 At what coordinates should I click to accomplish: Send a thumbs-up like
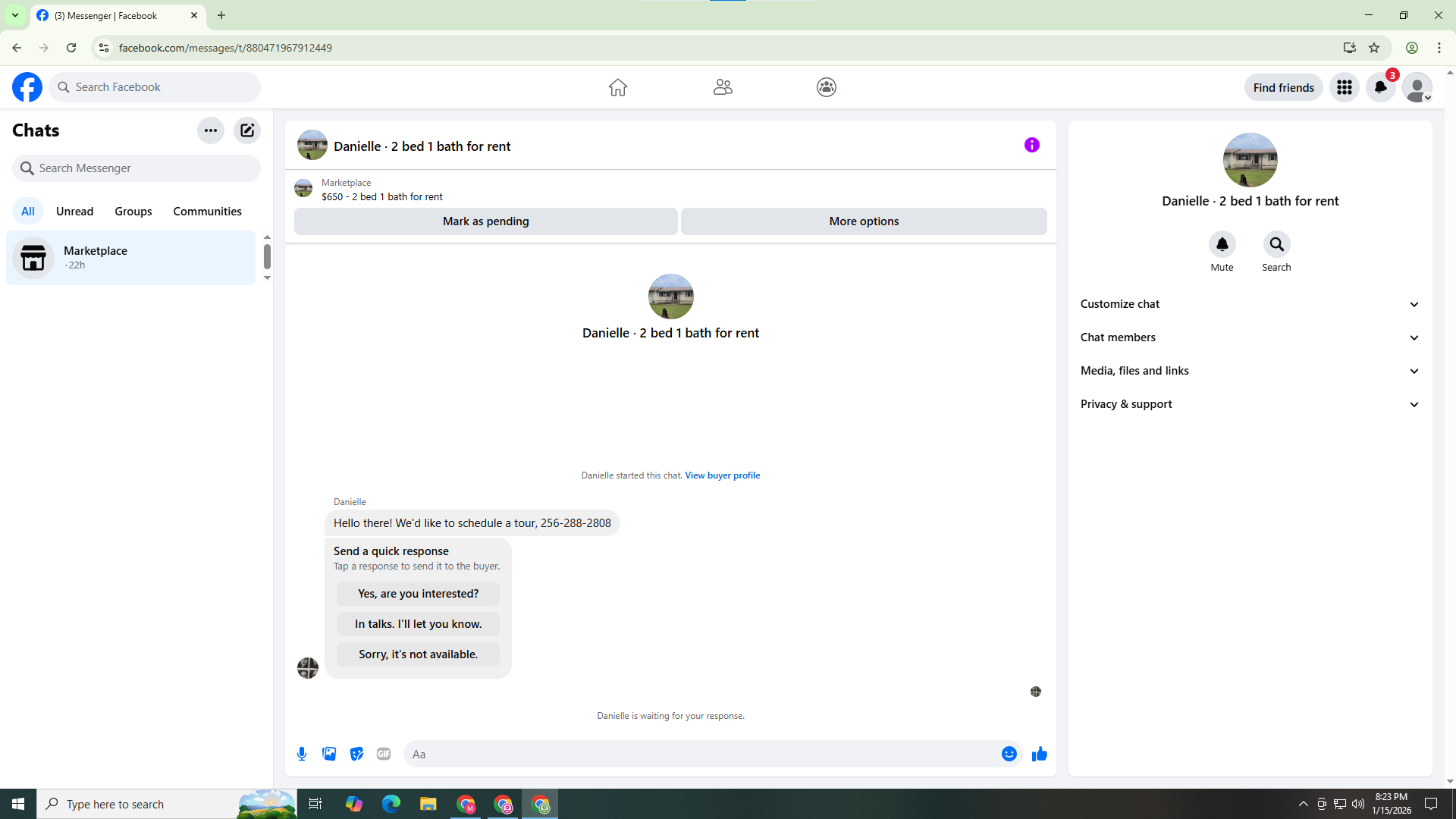click(x=1039, y=754)
